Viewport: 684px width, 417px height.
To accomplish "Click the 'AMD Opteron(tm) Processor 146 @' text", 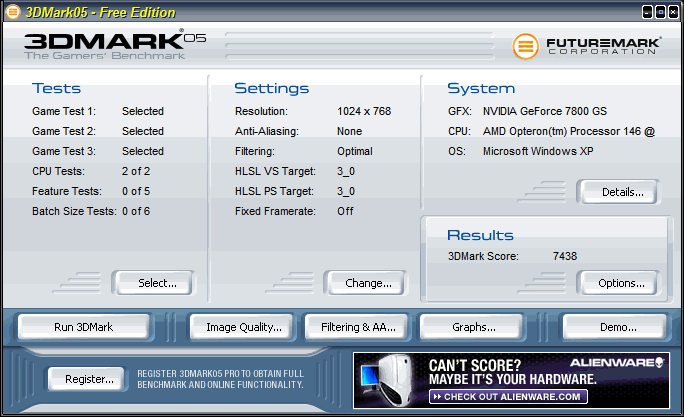I will tap(569, 131).
